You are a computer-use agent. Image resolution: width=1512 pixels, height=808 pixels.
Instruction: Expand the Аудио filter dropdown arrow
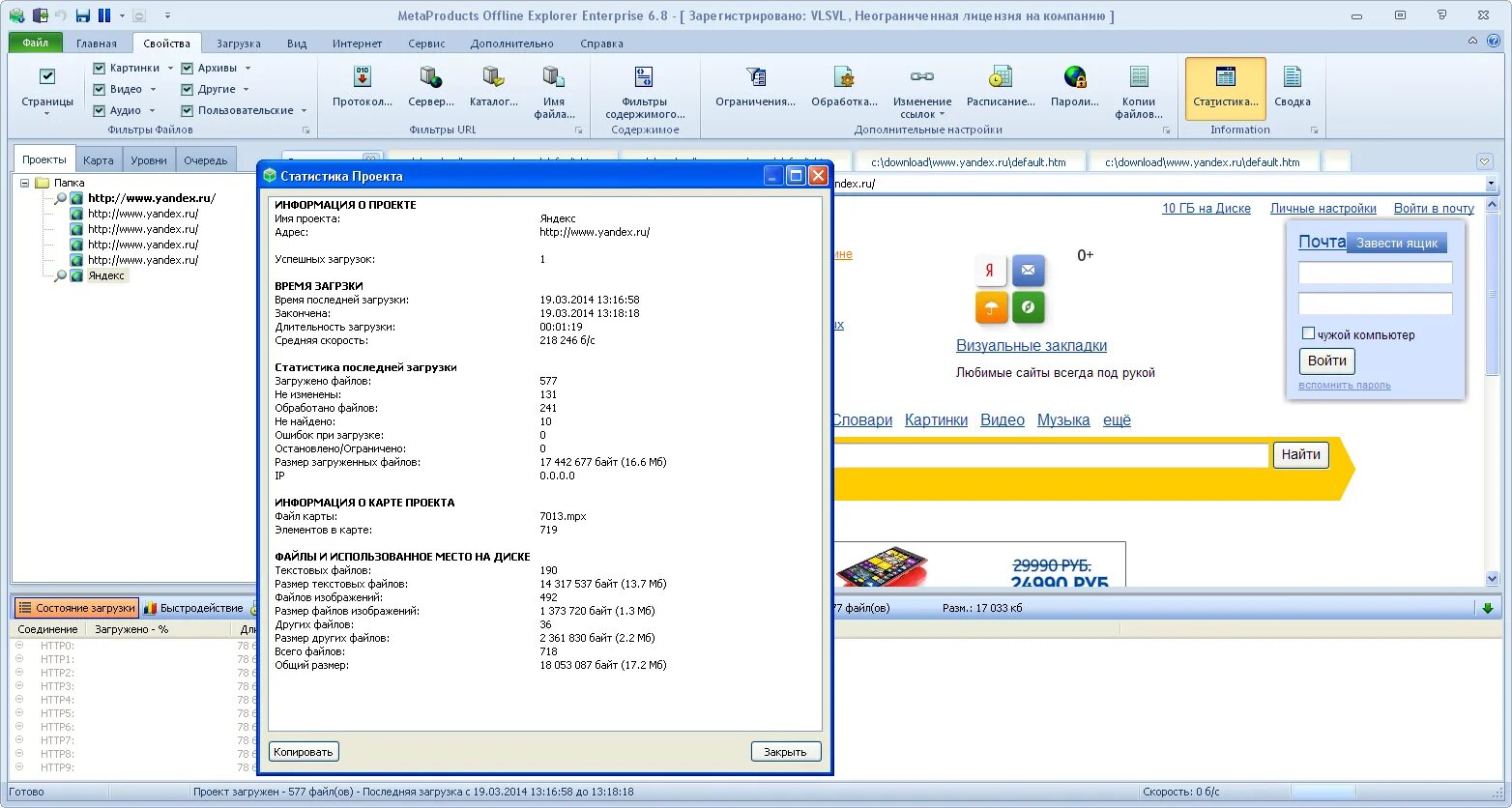tap(153, 111)
